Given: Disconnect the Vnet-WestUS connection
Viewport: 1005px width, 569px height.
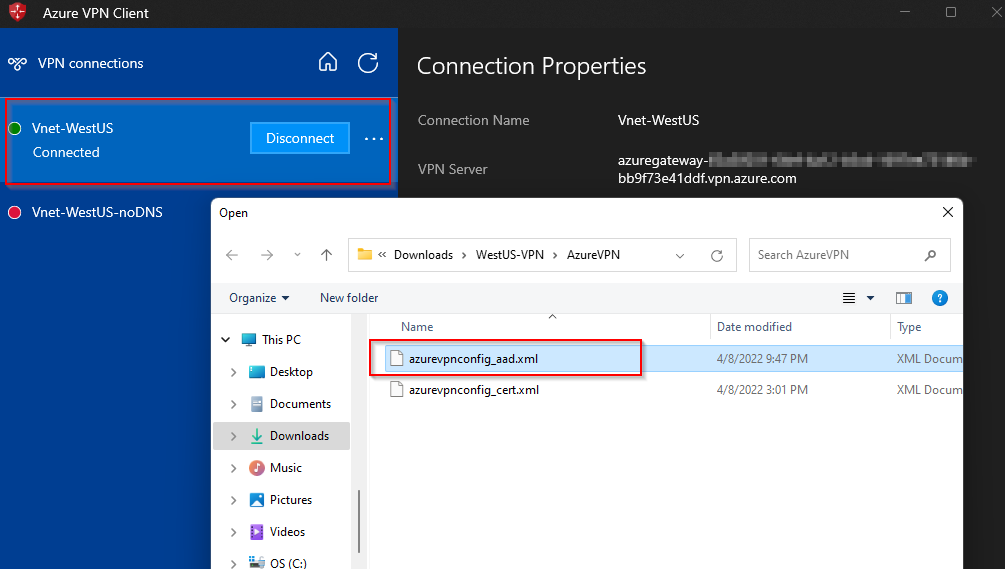Looking at the screenshot, I should 300,138.
